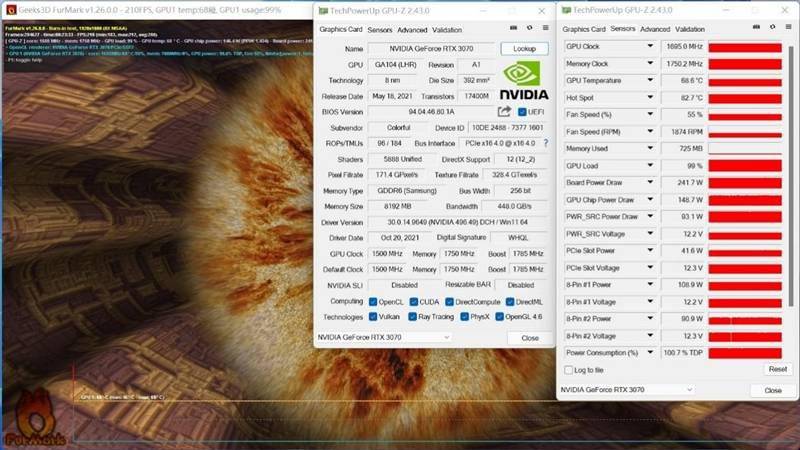Click the BIOS share/export icon
The image size is (800, 450).
[x=504, y=111]
